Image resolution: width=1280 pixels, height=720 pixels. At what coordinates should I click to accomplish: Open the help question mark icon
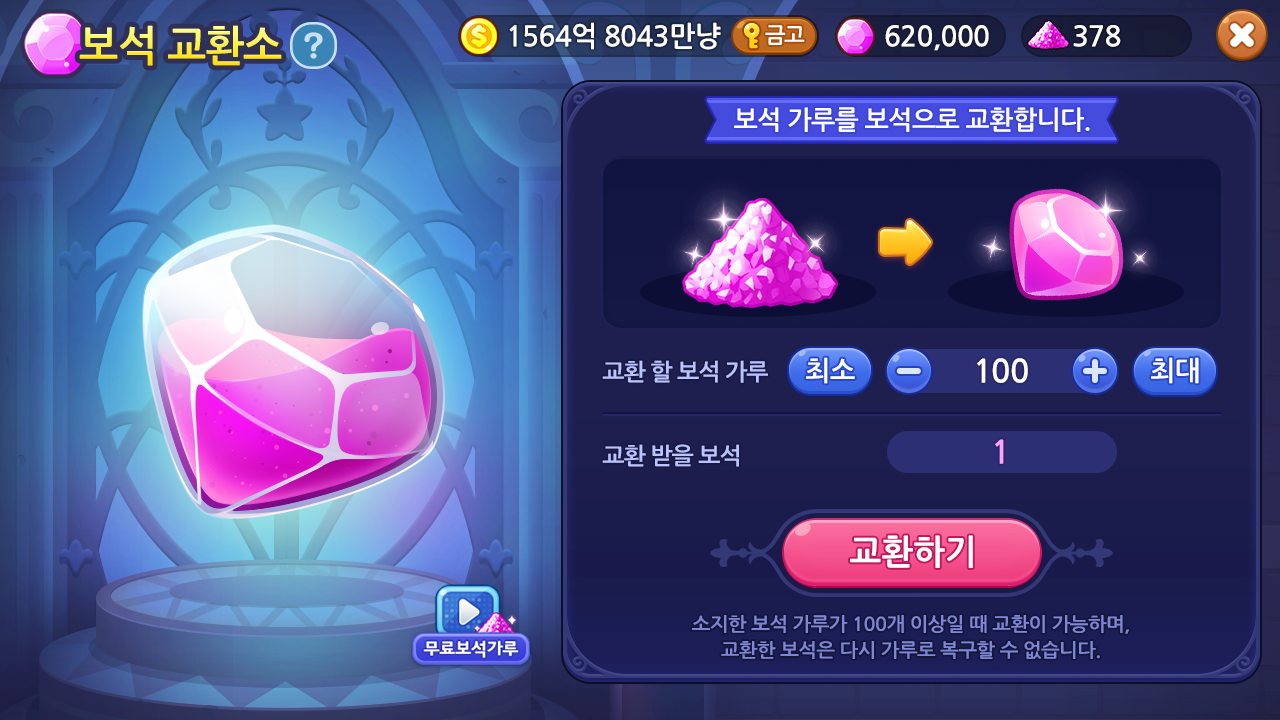pos(313,45)
